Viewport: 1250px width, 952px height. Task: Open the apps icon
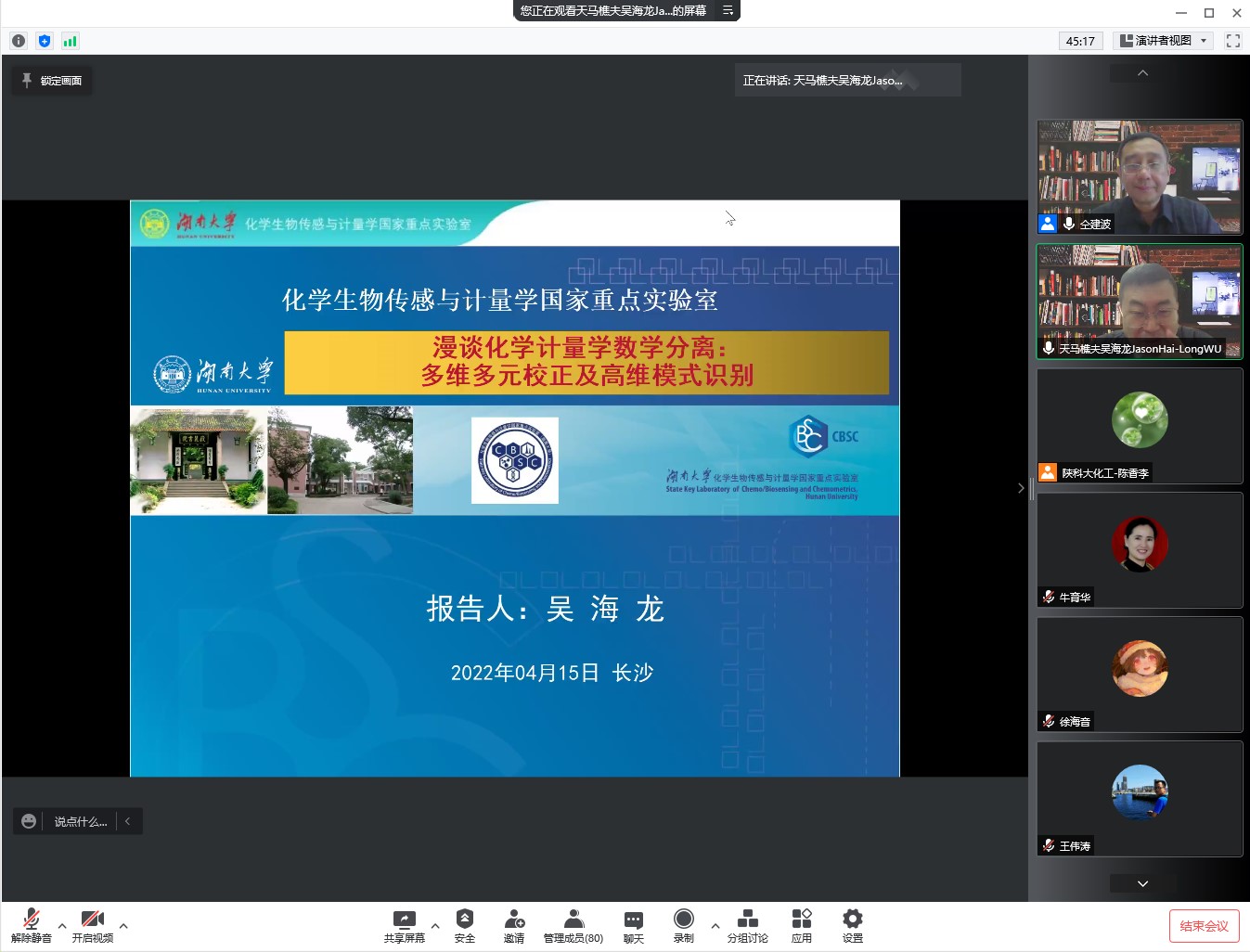click(802, 919)
